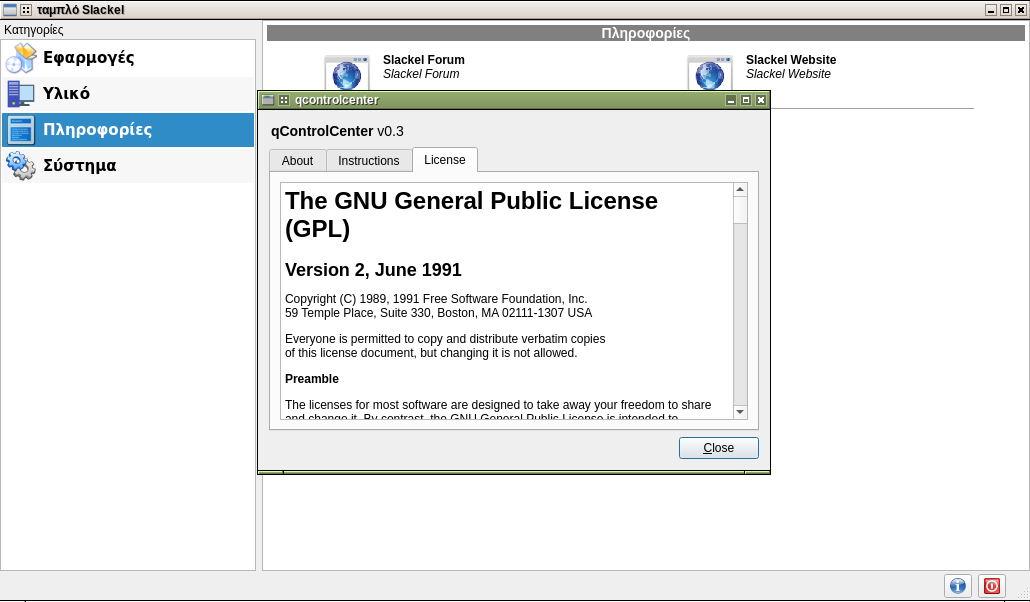Click the scroll down arrow in License text

tap(740, 412)
